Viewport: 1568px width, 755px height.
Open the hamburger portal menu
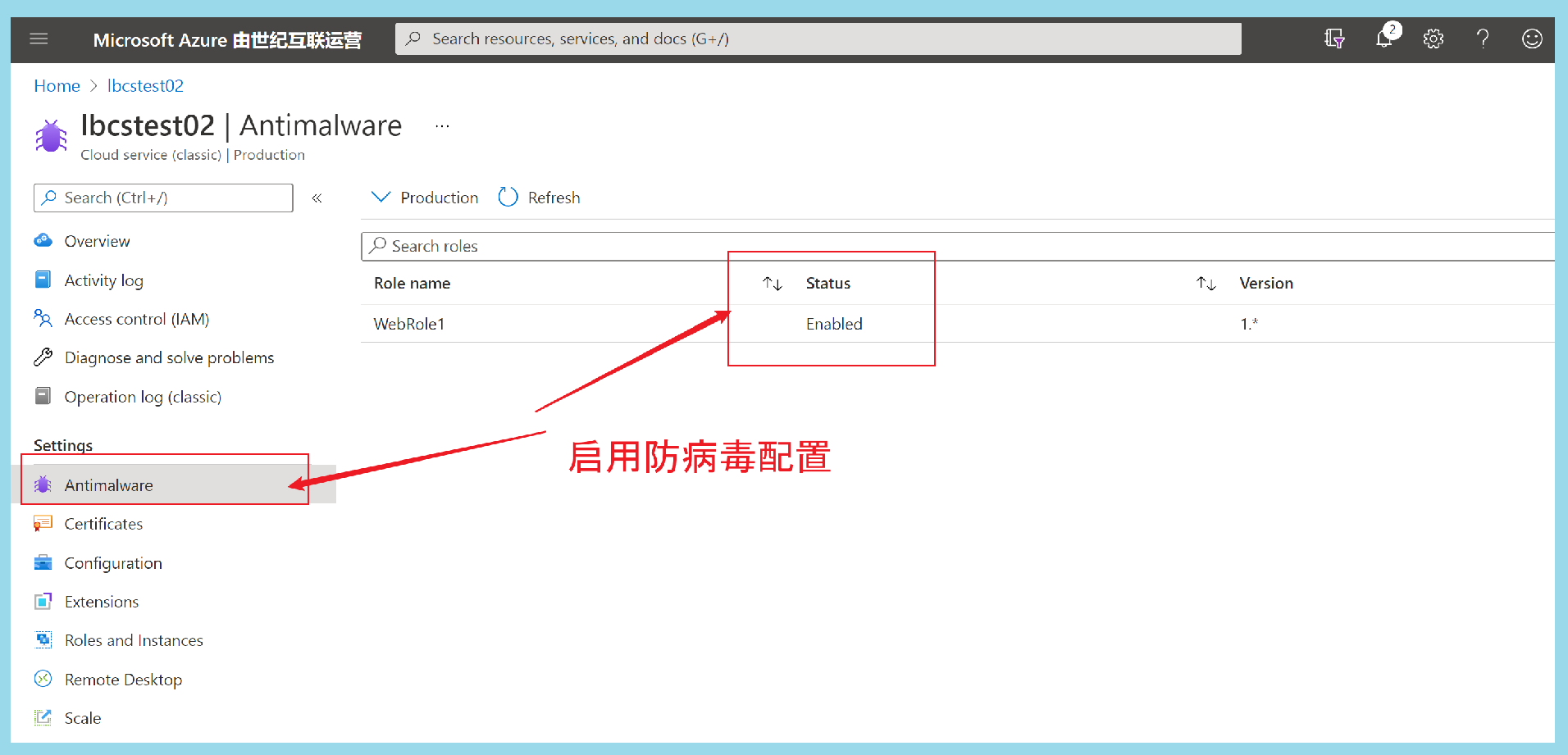pyautogui.click(x=39, y=39)
